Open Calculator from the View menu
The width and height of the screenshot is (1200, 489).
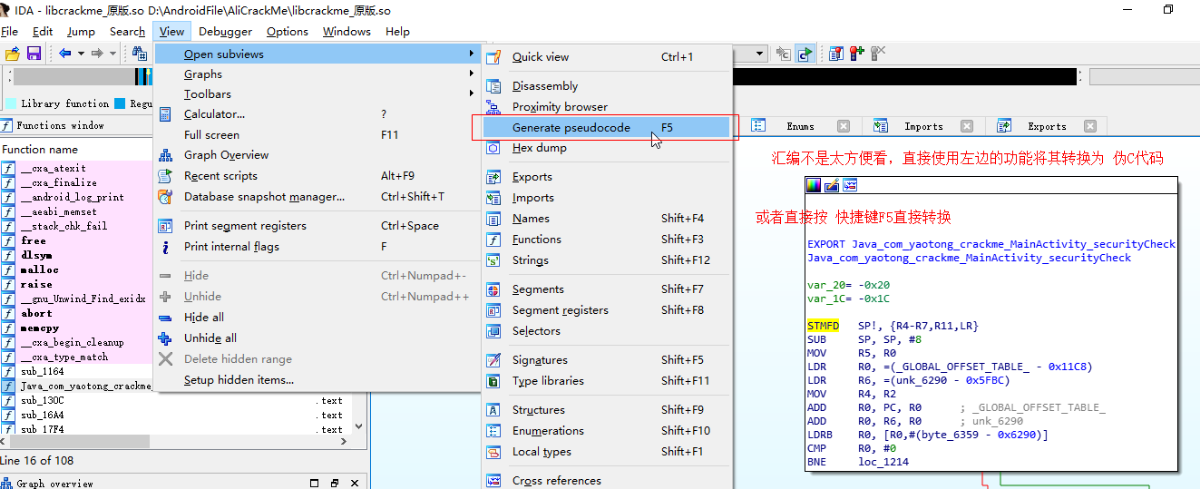pos(317,114)
